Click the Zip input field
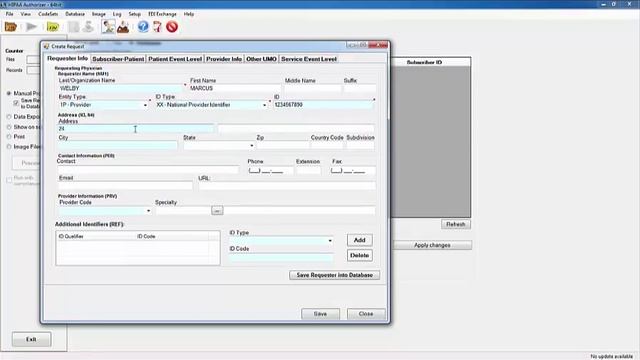The image size is (640, 360). (x=282, y=146)
